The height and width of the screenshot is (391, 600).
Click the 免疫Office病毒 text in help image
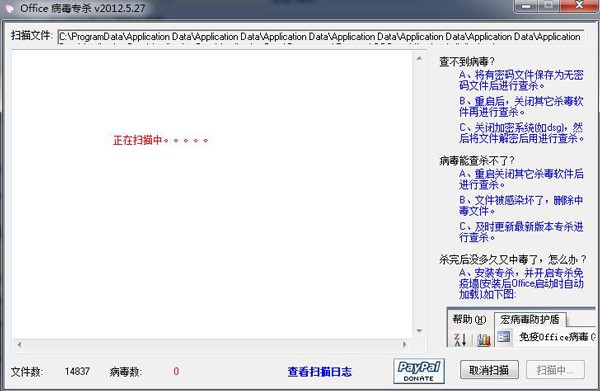[557, 337]
